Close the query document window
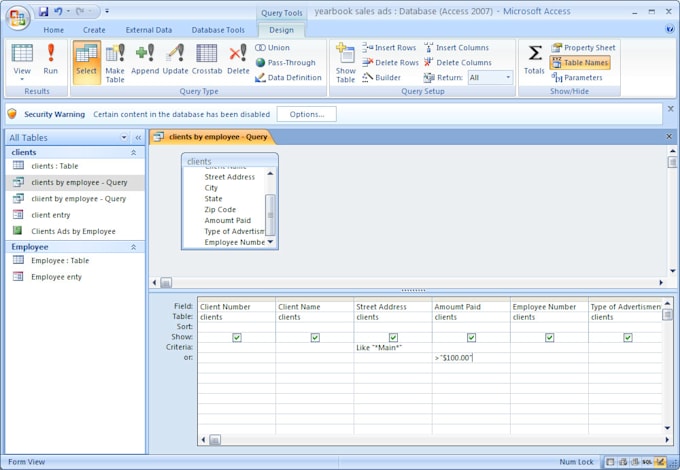Screen dimensions: 680x470 click(x=669, y=137)
